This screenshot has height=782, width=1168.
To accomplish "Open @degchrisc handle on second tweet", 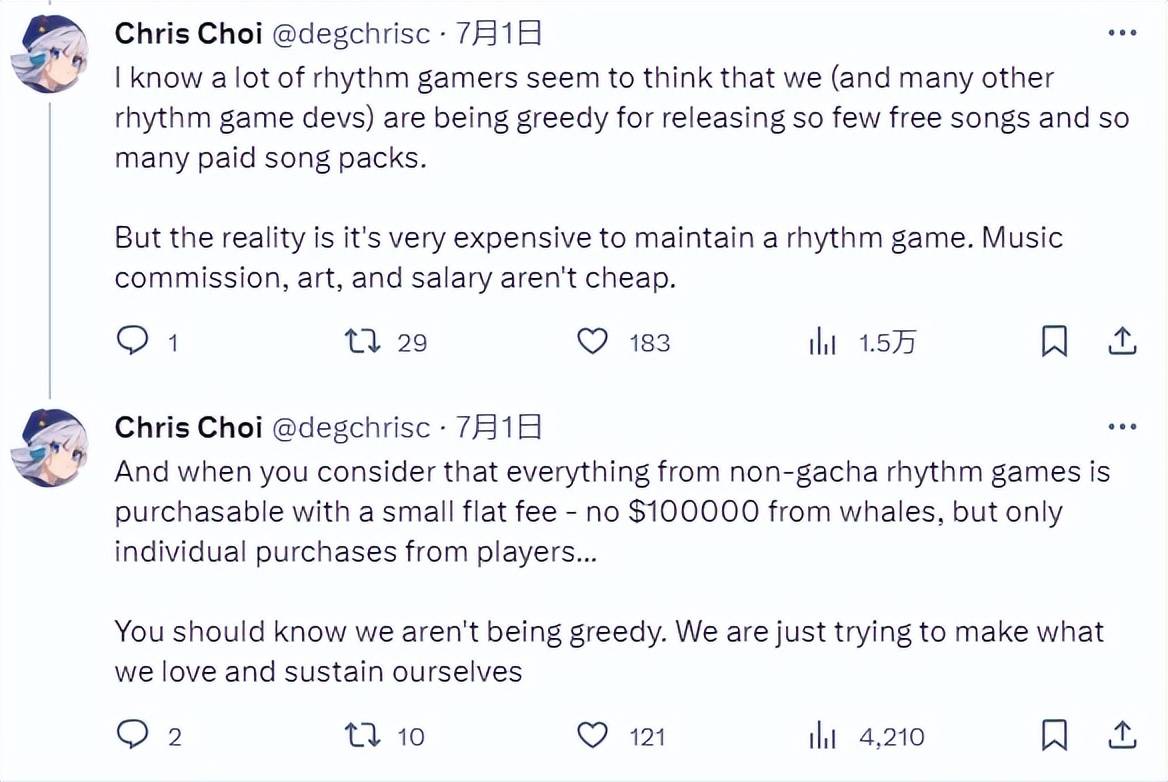I will (351, 428).
